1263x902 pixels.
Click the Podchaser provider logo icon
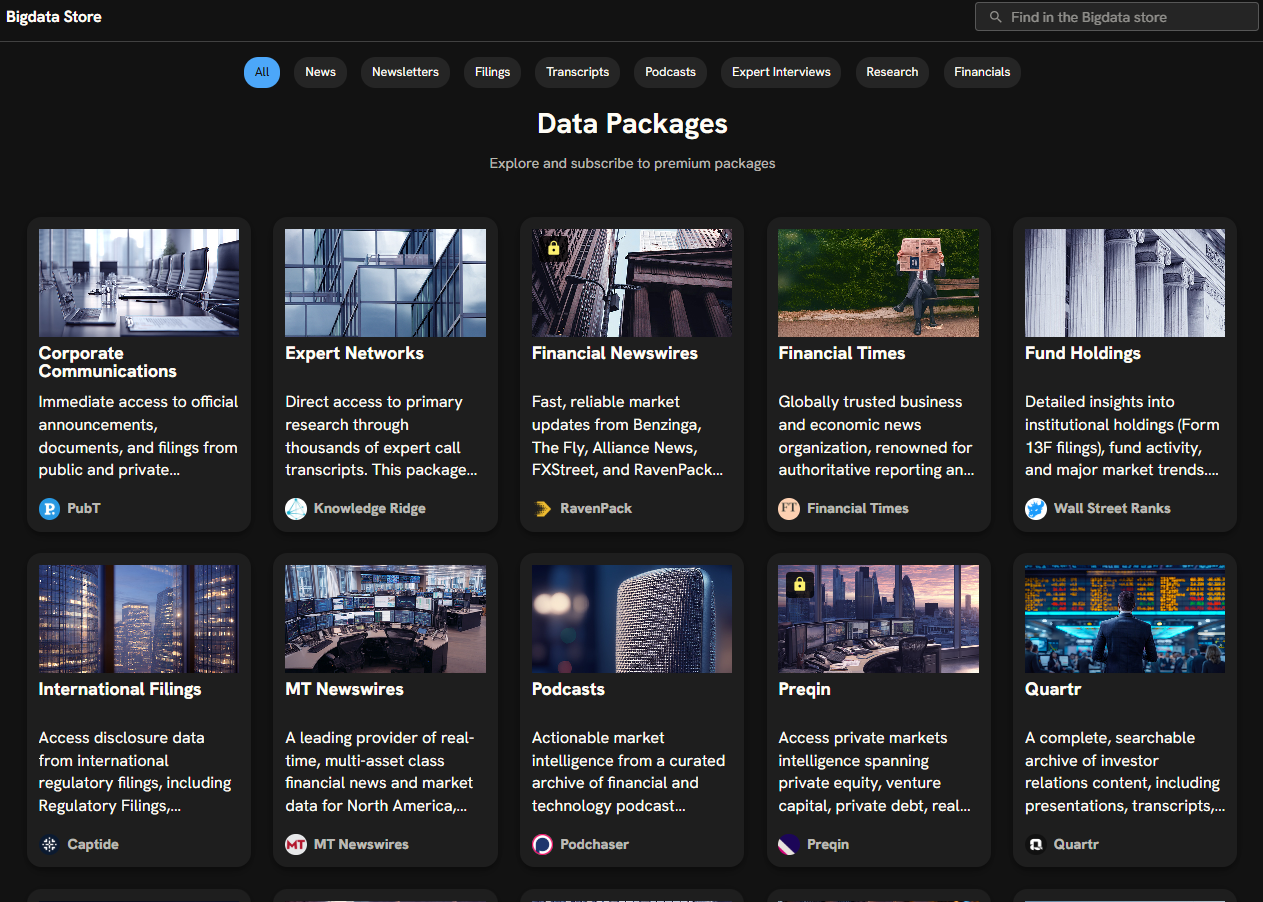click(x=543, y=845)
